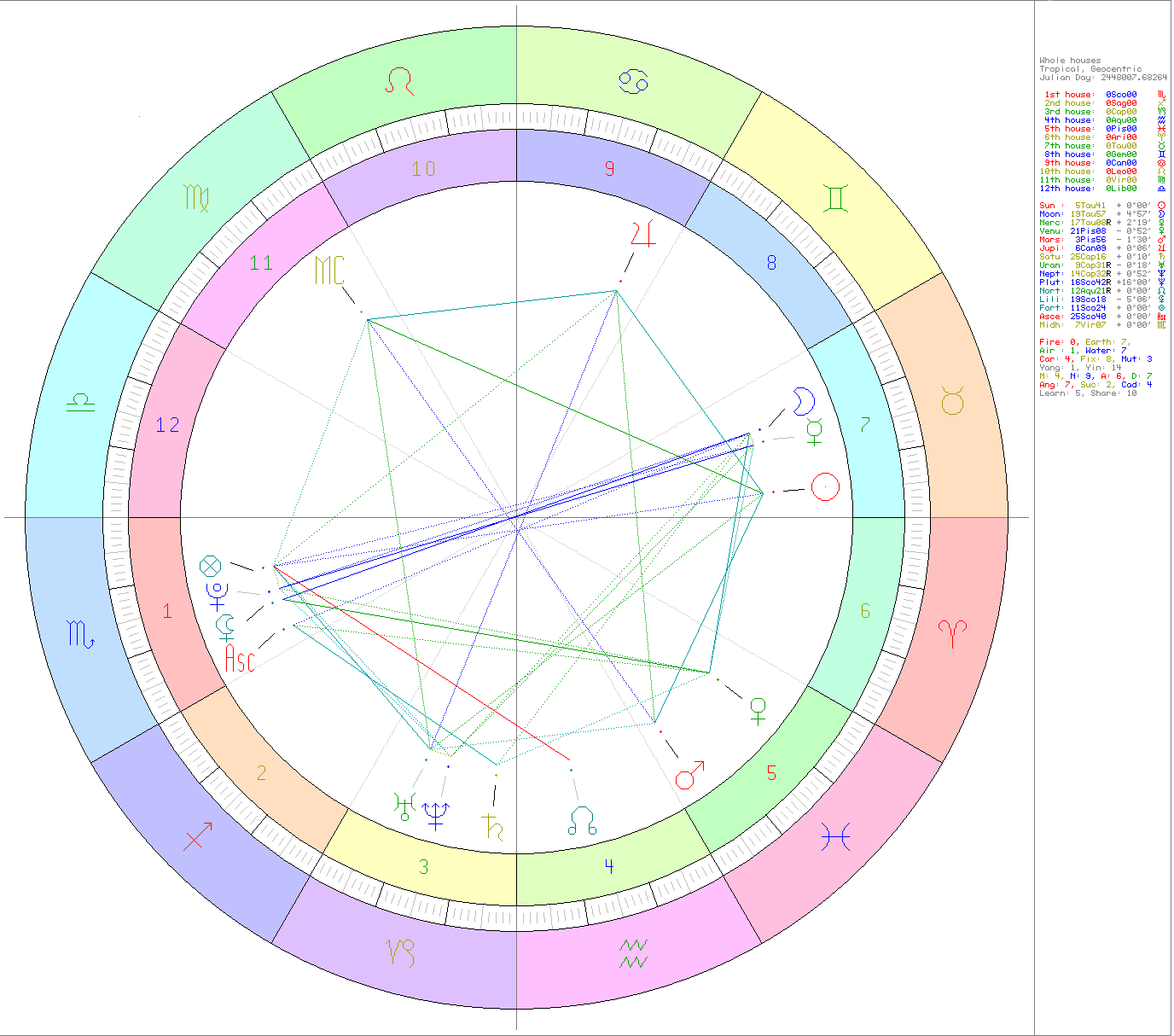Viewport: 1174px width, 1036px height.
Task: Click the blue Pluto glyph inside the chart wheel
Action: click(x=218, y=596)
